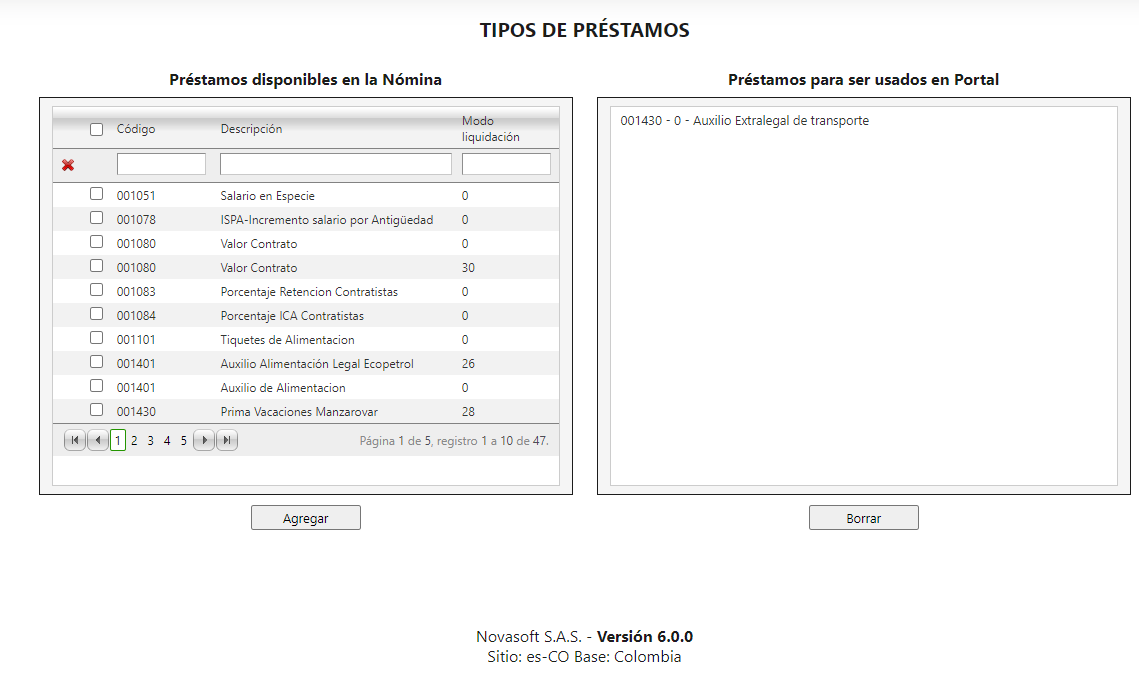This screenshot has width=1139, height=679.
Task: Click the next-page arrow in the pager
Action: [x=204, y=440]
